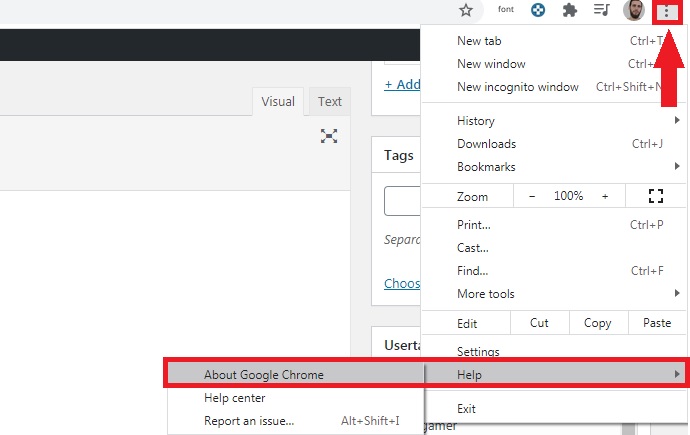Click the bookmark star icon
690x435 pixels.
[465, 11]
